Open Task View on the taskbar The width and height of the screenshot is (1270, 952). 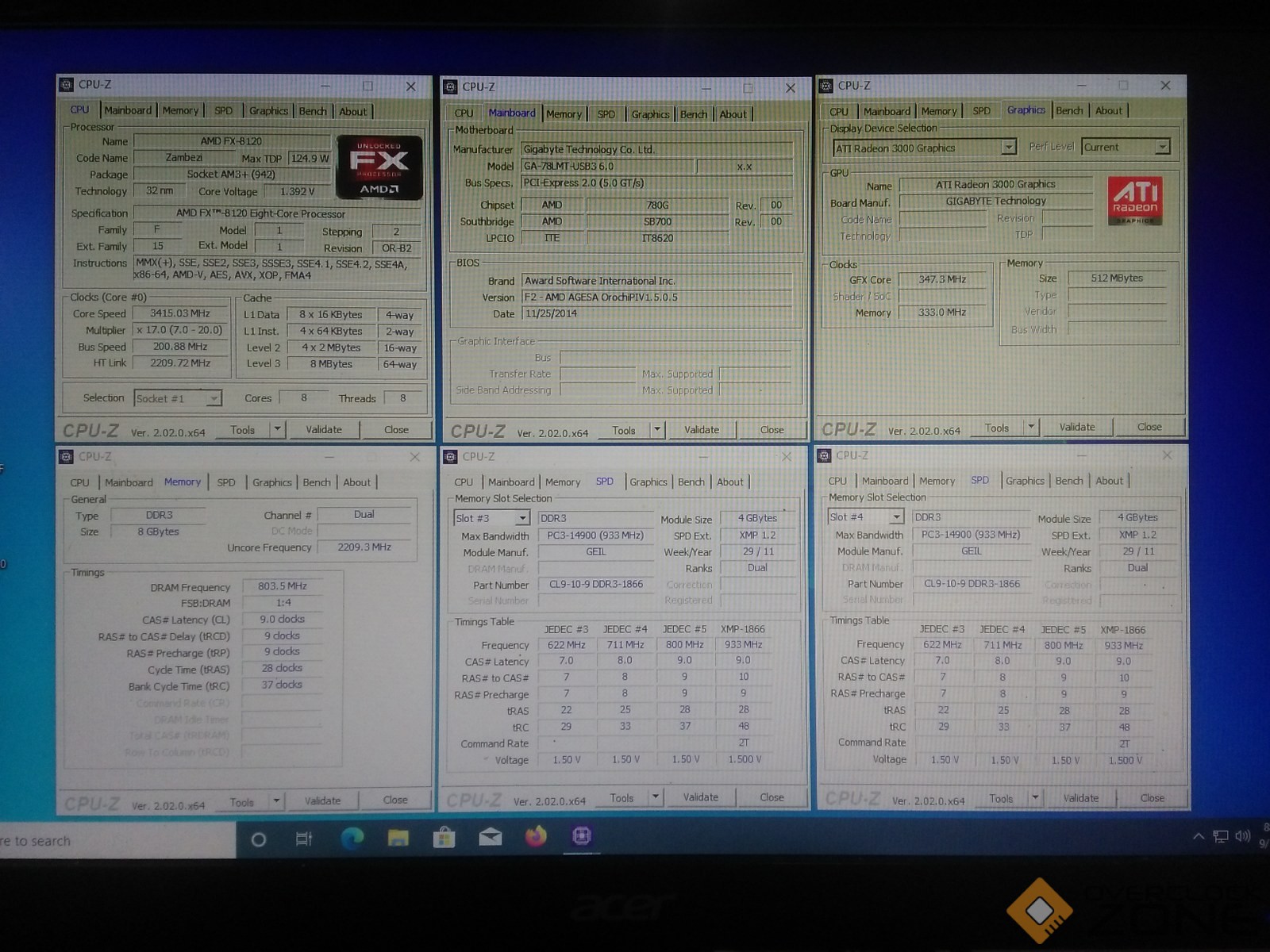click(303, 839)
